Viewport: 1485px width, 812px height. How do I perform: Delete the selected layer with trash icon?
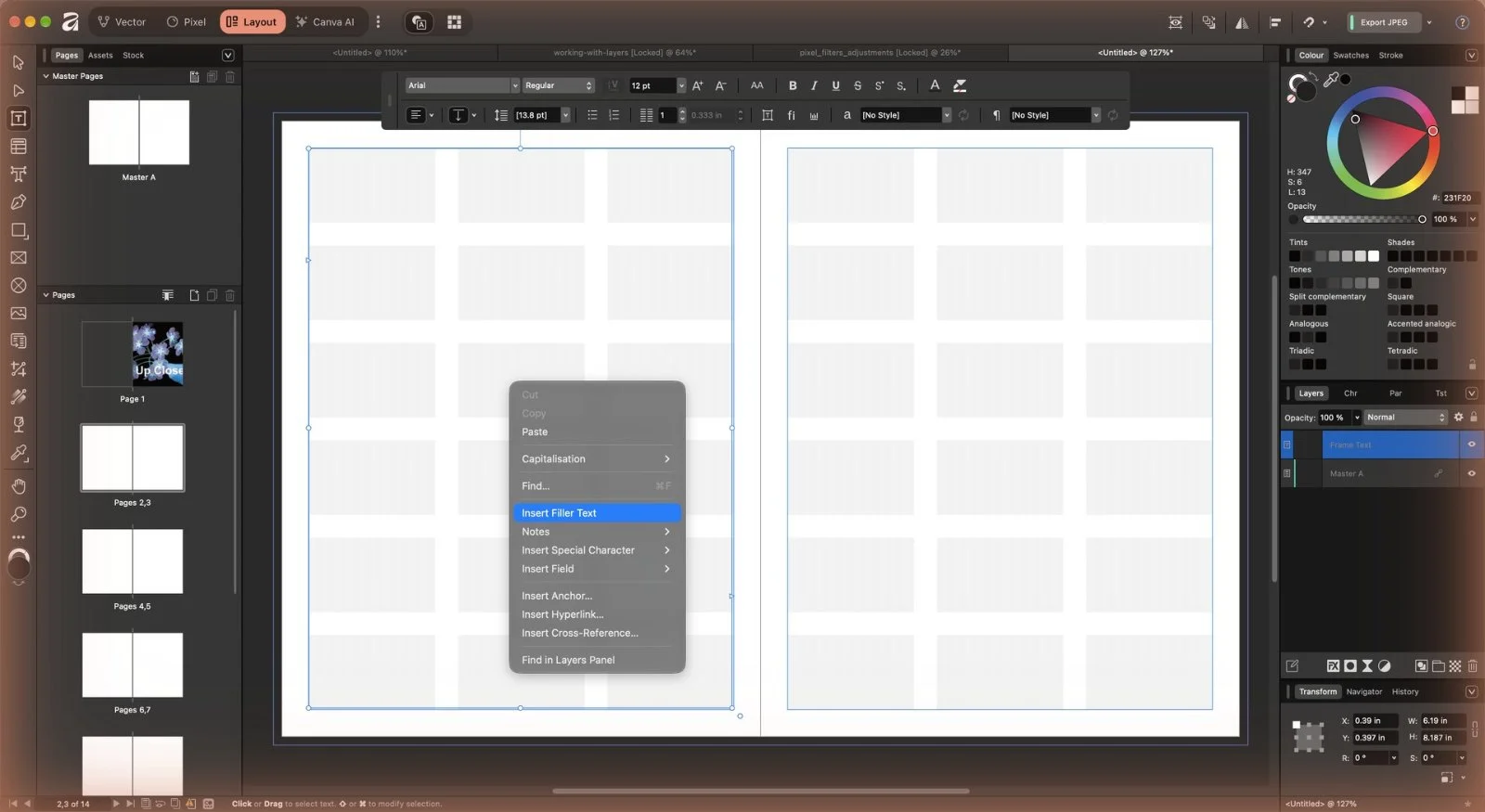pyautogui.click(x=1473, y=666)
